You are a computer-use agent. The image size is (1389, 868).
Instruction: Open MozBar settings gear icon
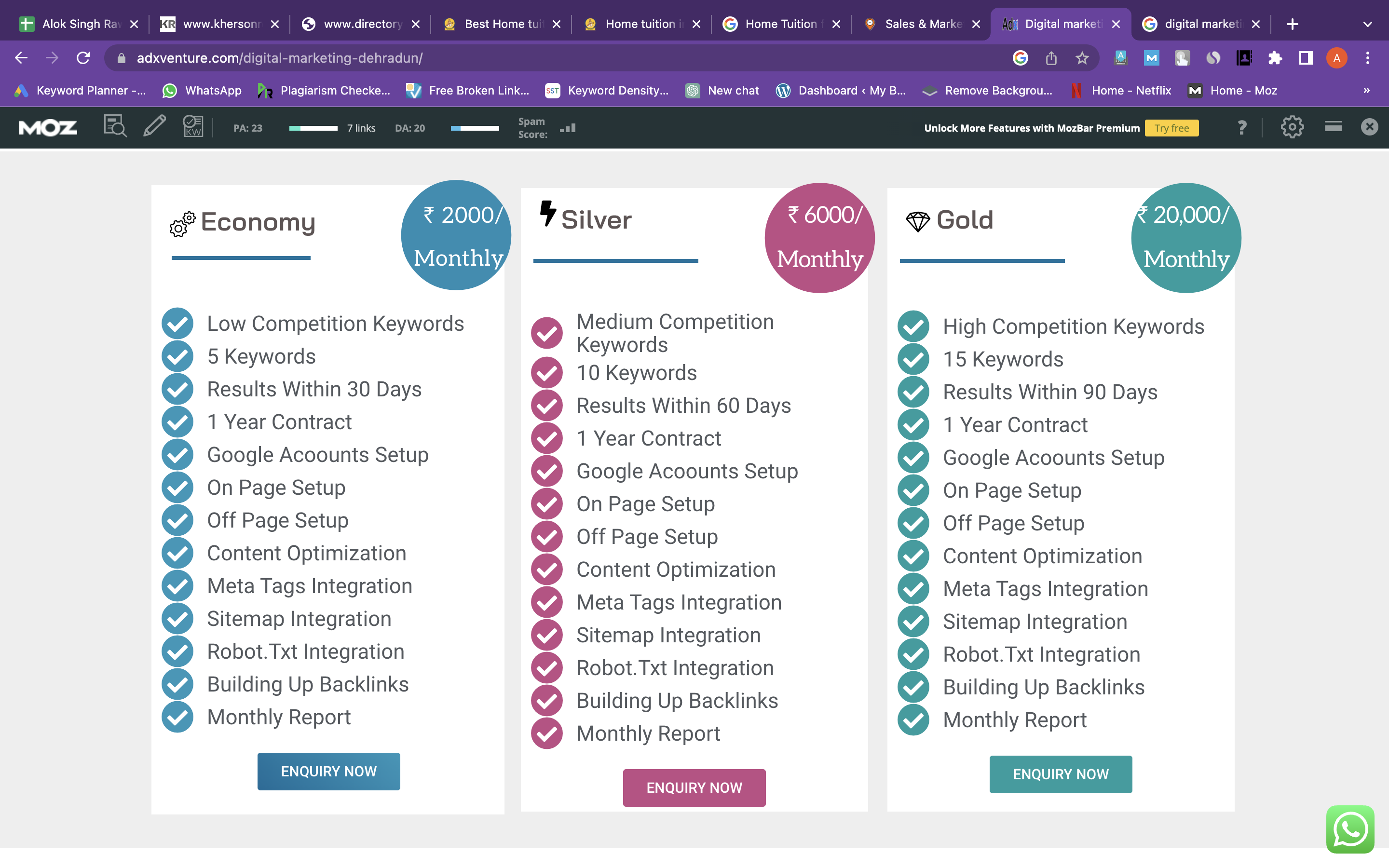coord(1292,127)
